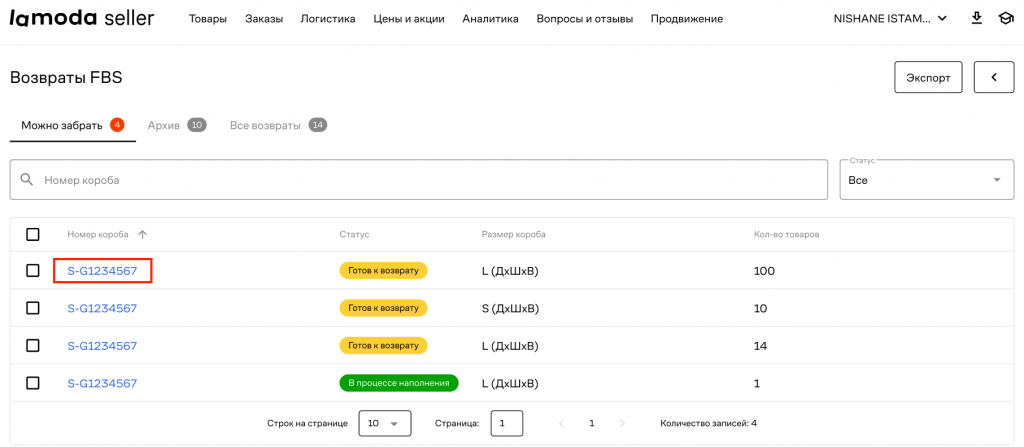Open the Статус filter dropdown
Viewport: 1024px width, 447px height.
[x=926, y=180]
